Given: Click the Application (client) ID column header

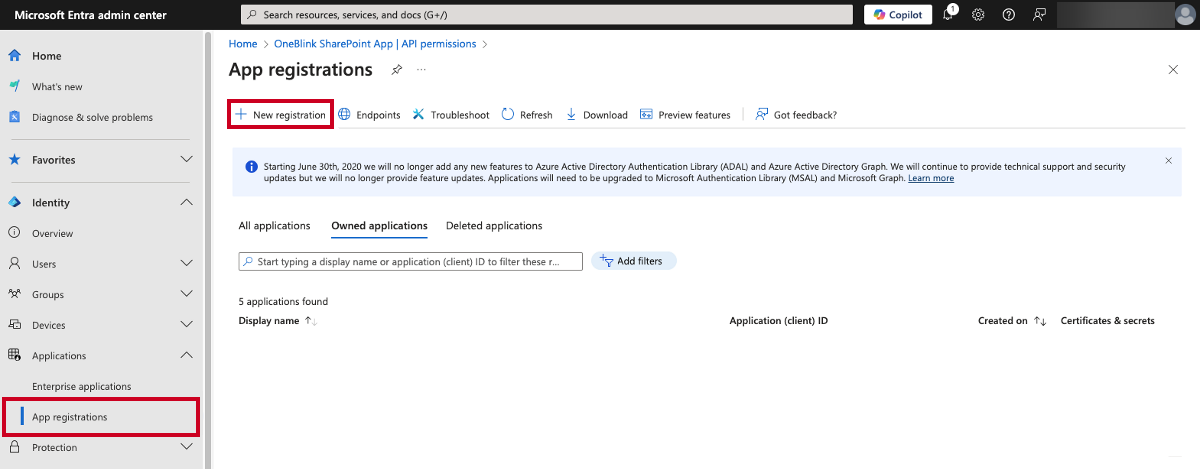Looking at the screenshot, I should pyautogui.click(x=779, y=321).
